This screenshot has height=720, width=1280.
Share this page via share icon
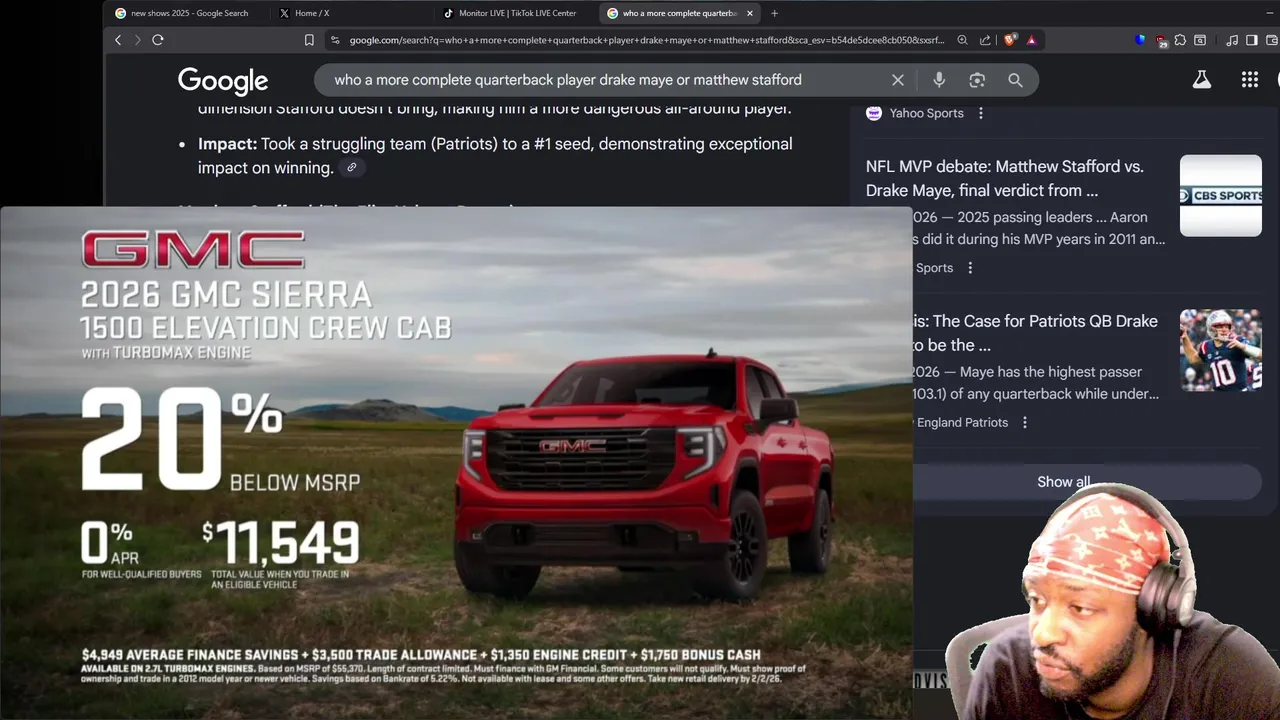(x=985, y=40)
